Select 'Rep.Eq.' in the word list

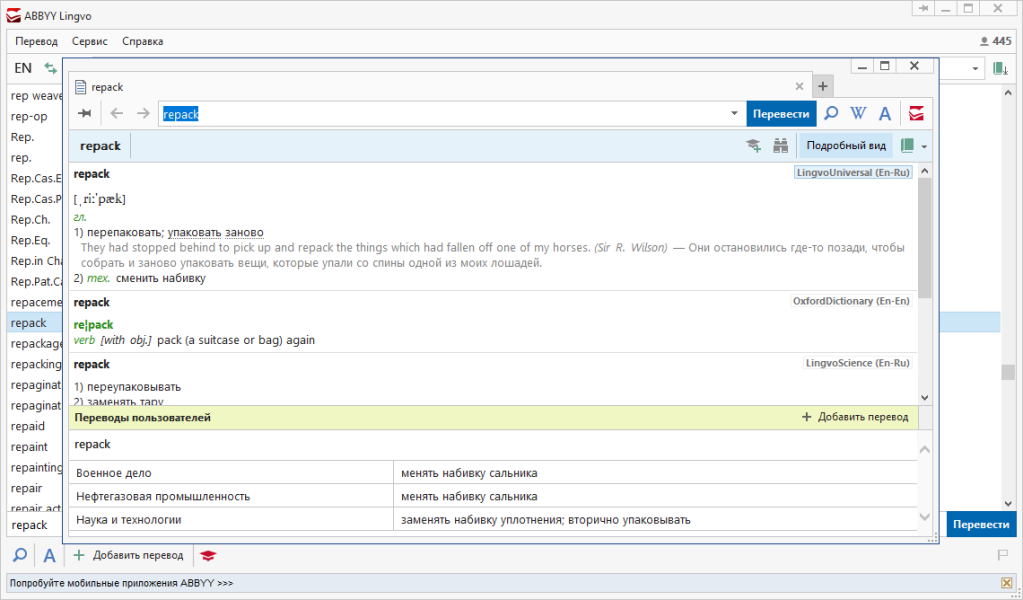[x=31, y=241]
